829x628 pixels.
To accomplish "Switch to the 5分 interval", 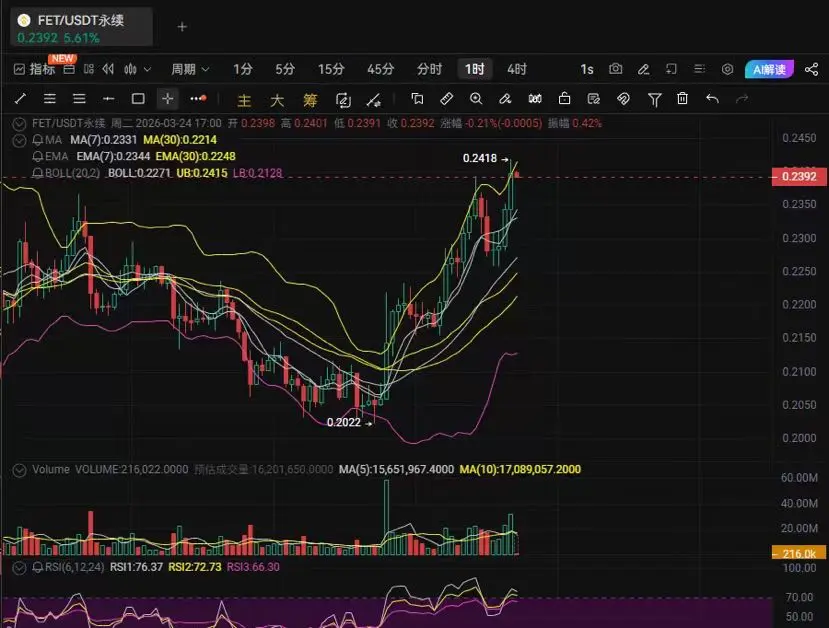I will coord(284,69).
